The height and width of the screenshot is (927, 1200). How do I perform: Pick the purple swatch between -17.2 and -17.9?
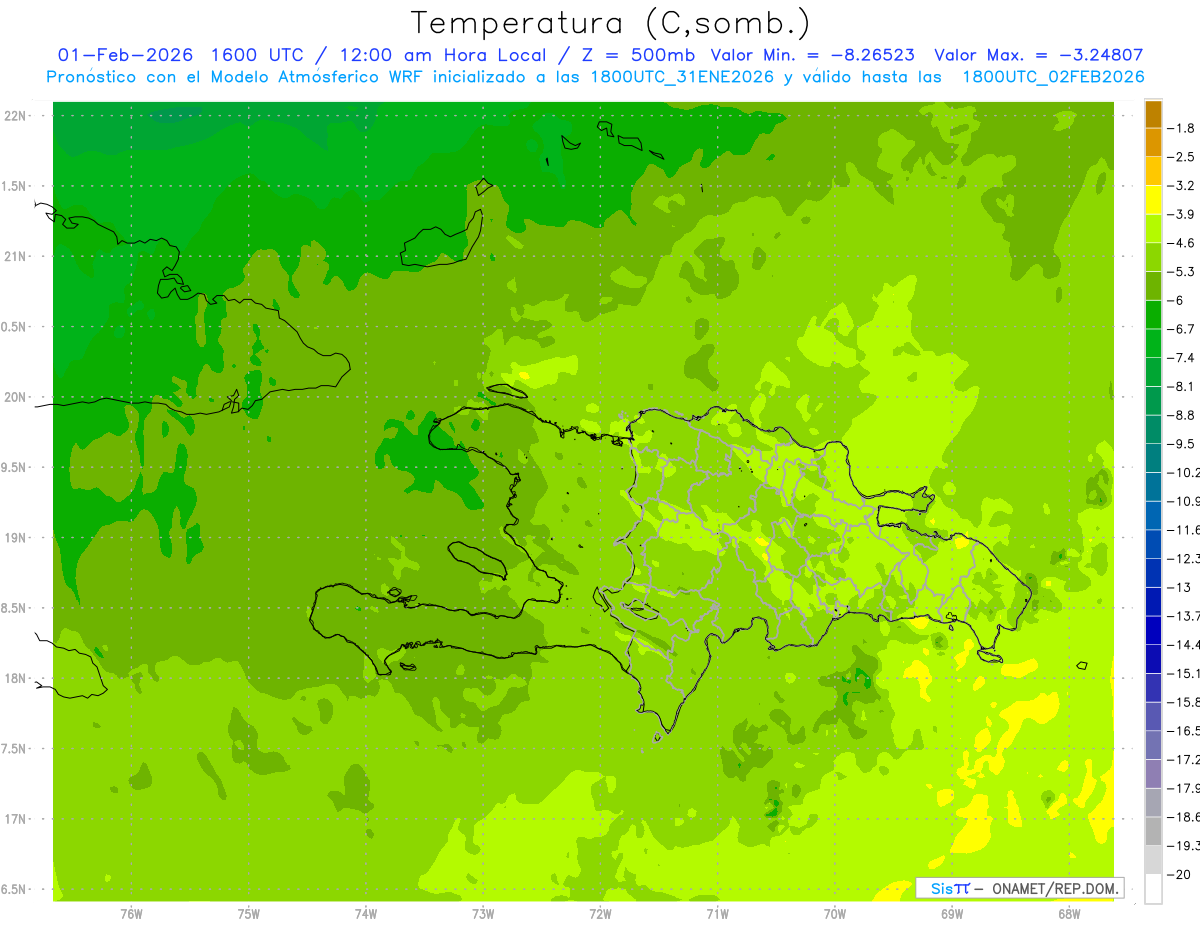click(x=1153, y=774)
